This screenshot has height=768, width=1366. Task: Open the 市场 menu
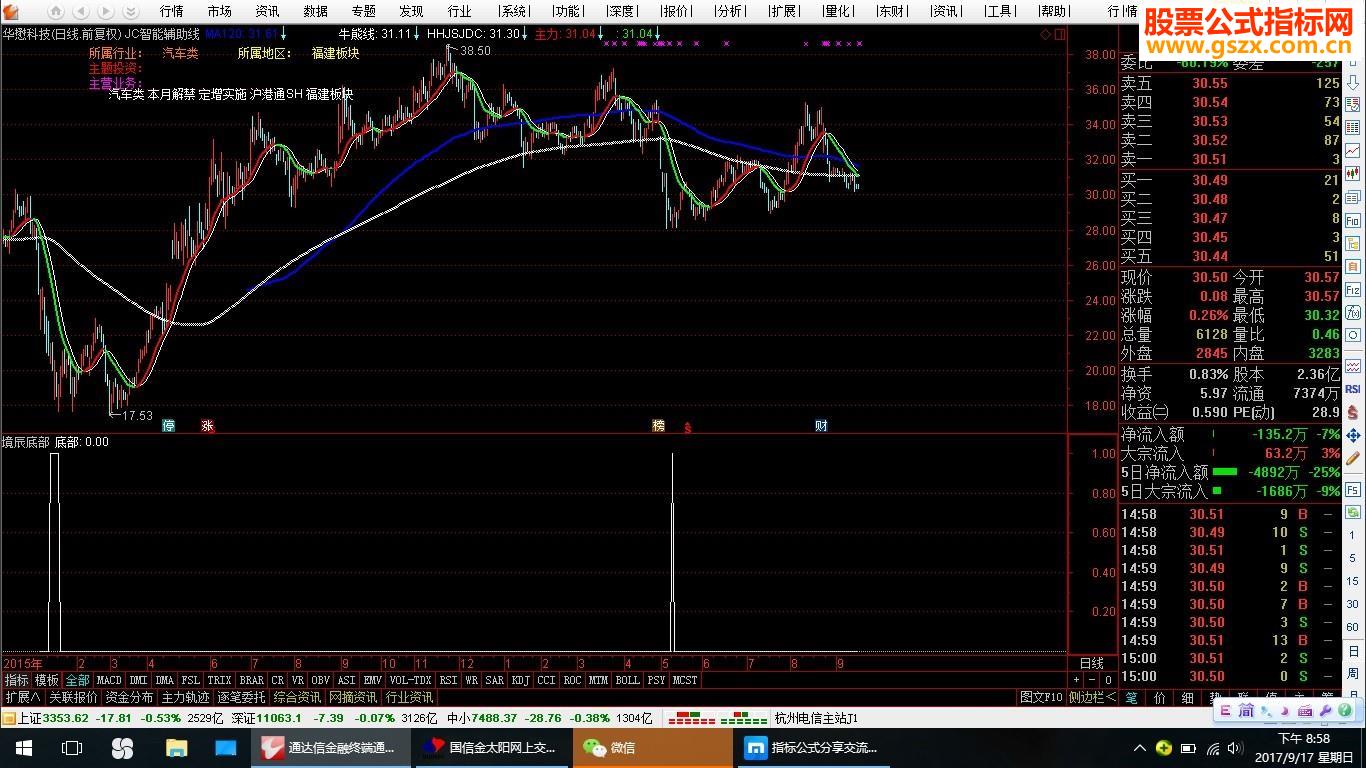point(220,11)
